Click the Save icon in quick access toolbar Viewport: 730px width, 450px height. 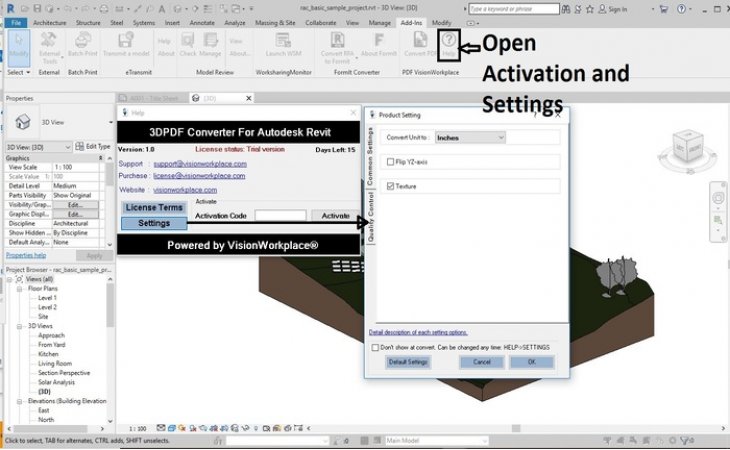coord(37,9)
